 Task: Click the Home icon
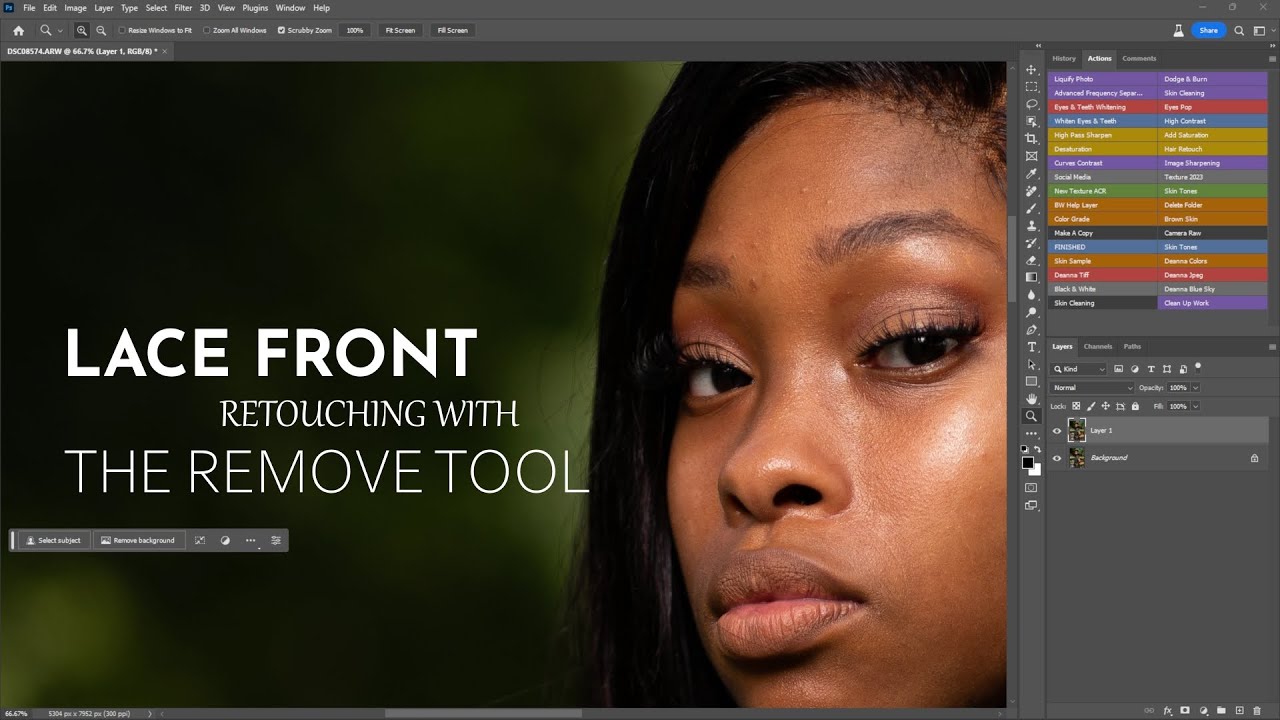pyautogui.click(x=18, y=30)
